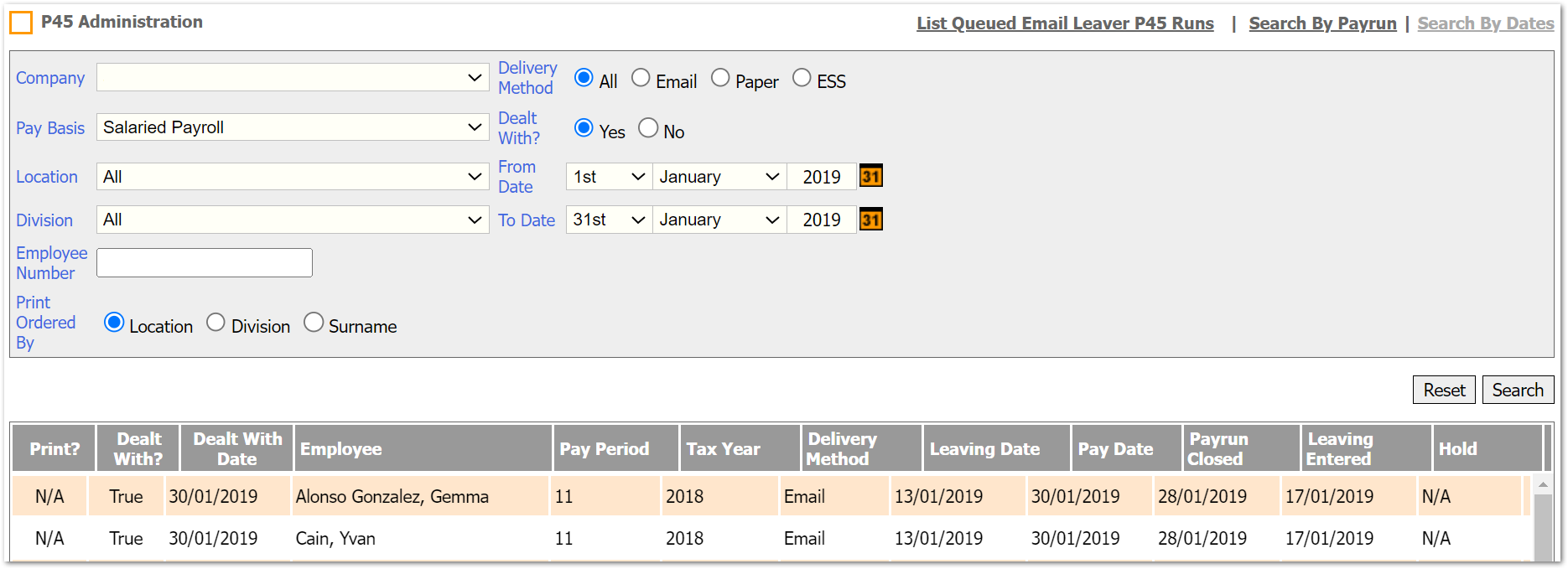Choose ESS as delivery method
Viewport: 1568px width, 569px height.
[802, 78]
